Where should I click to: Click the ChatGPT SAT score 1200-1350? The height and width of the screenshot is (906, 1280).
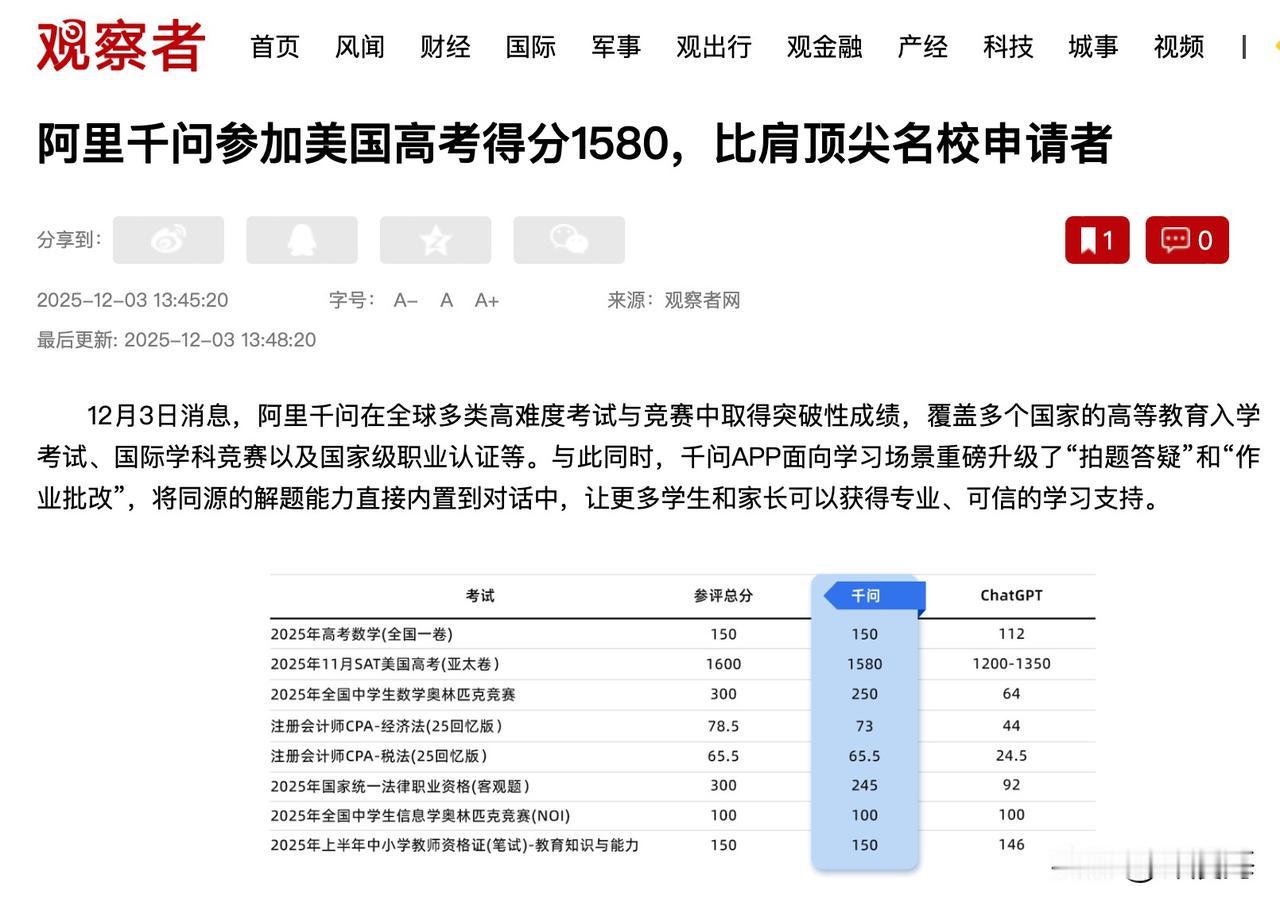tap(1011, 664)
